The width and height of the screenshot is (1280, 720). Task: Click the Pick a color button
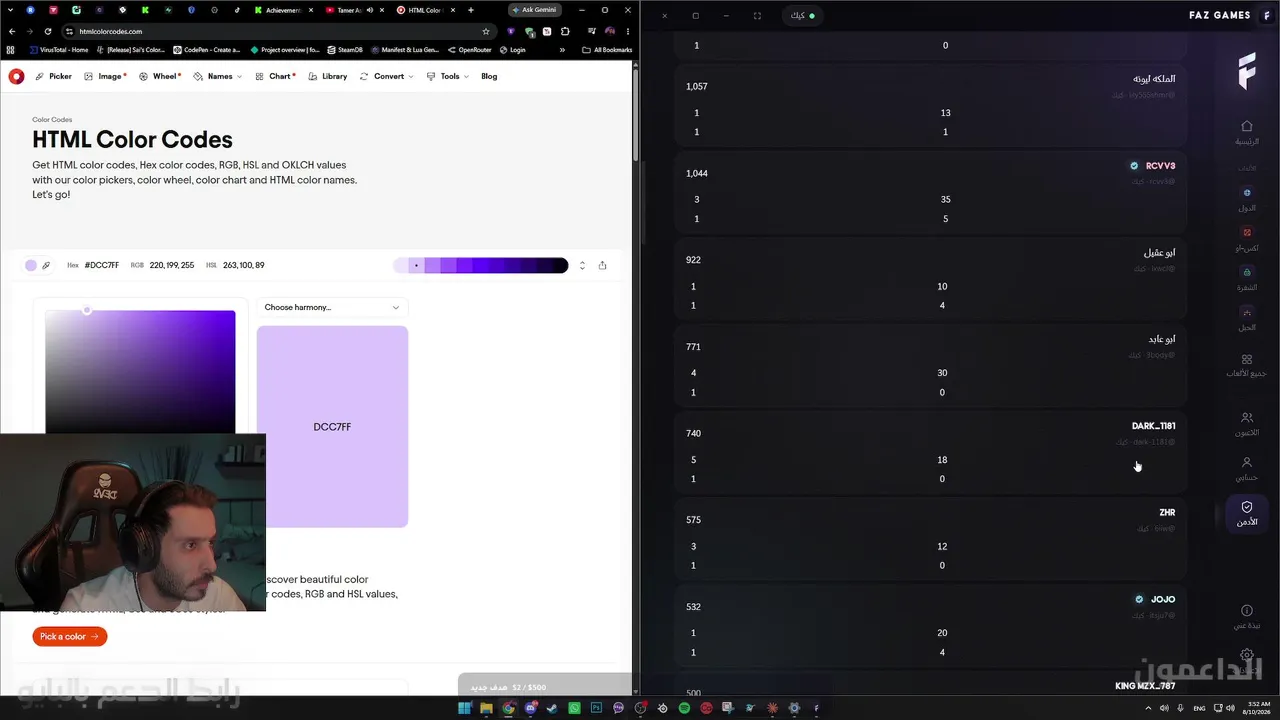coord(70,636)
